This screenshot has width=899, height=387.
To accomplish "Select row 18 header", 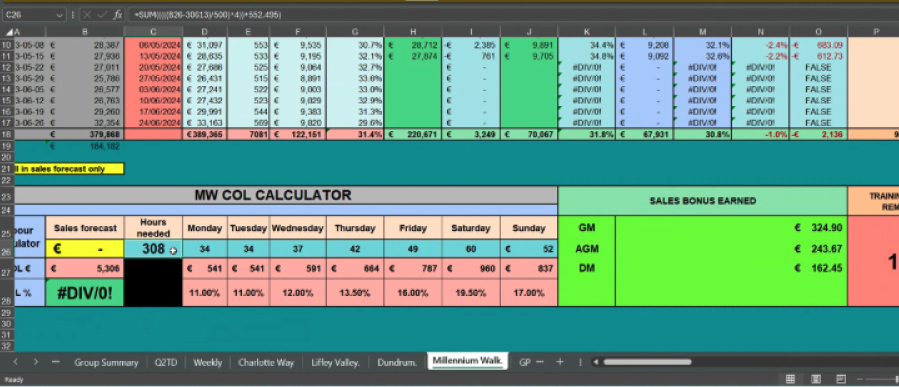I will [7, 134].
